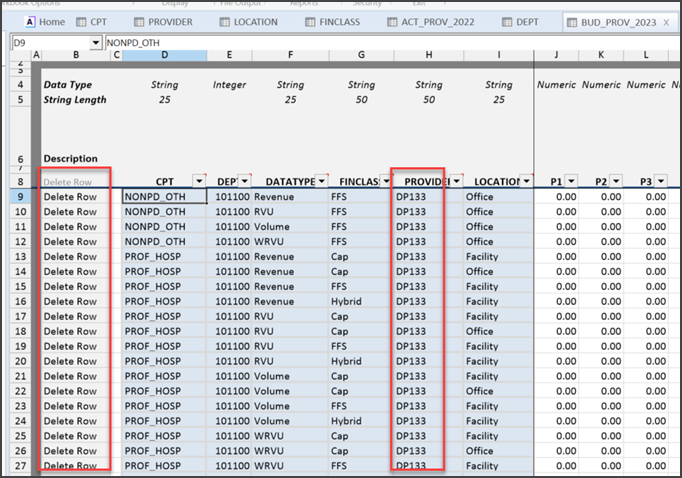Close the BUD_PROV_2023 tab
Image resolution: width=682 pixels, height=478 pixels.
click(665, 22)
